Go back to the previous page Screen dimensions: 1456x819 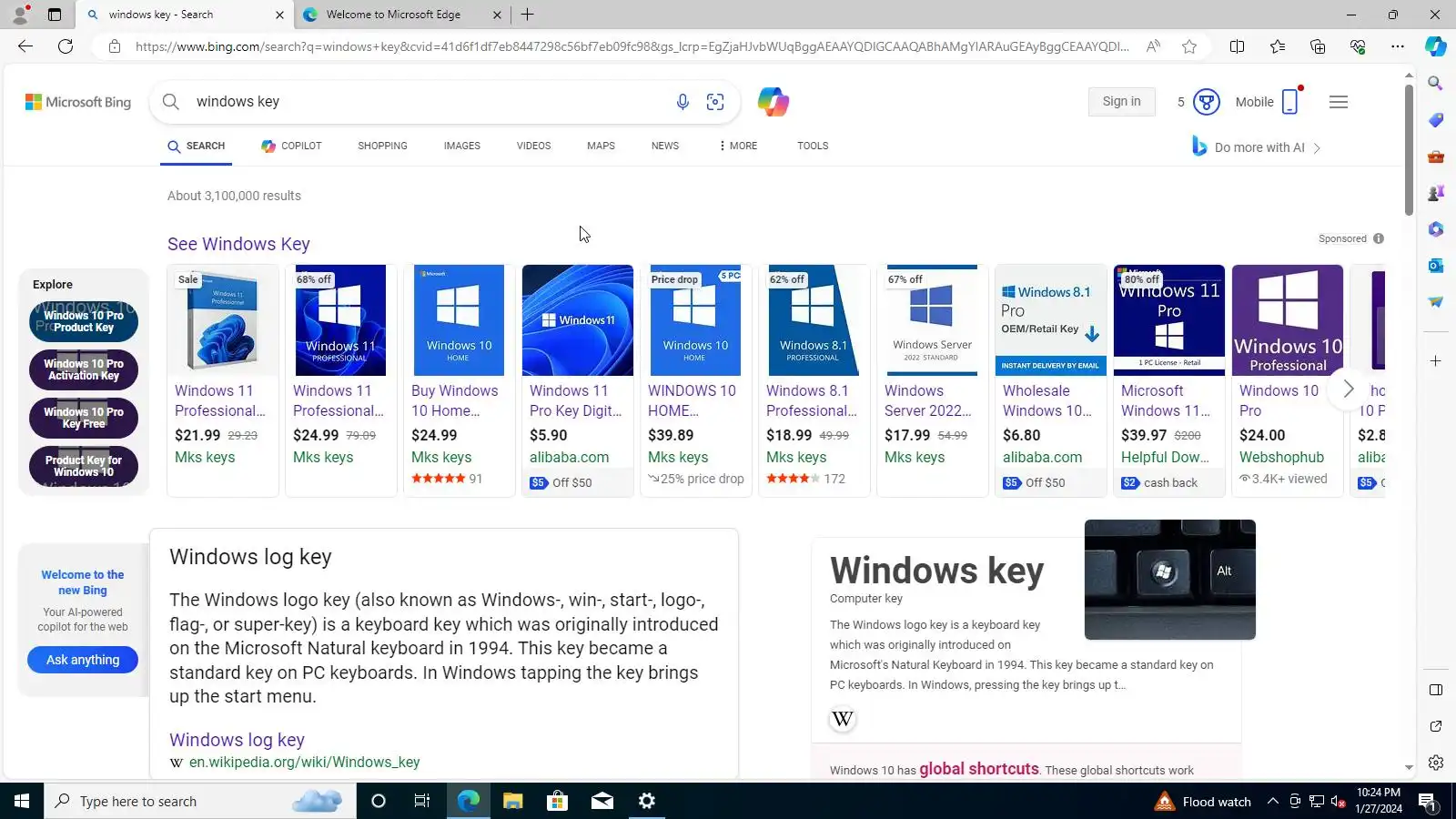point(25,46)
